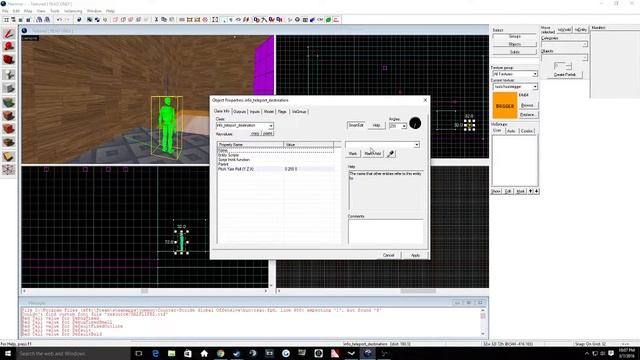
Task: Expand the property value combo box
Action: [x=416, y=144]
